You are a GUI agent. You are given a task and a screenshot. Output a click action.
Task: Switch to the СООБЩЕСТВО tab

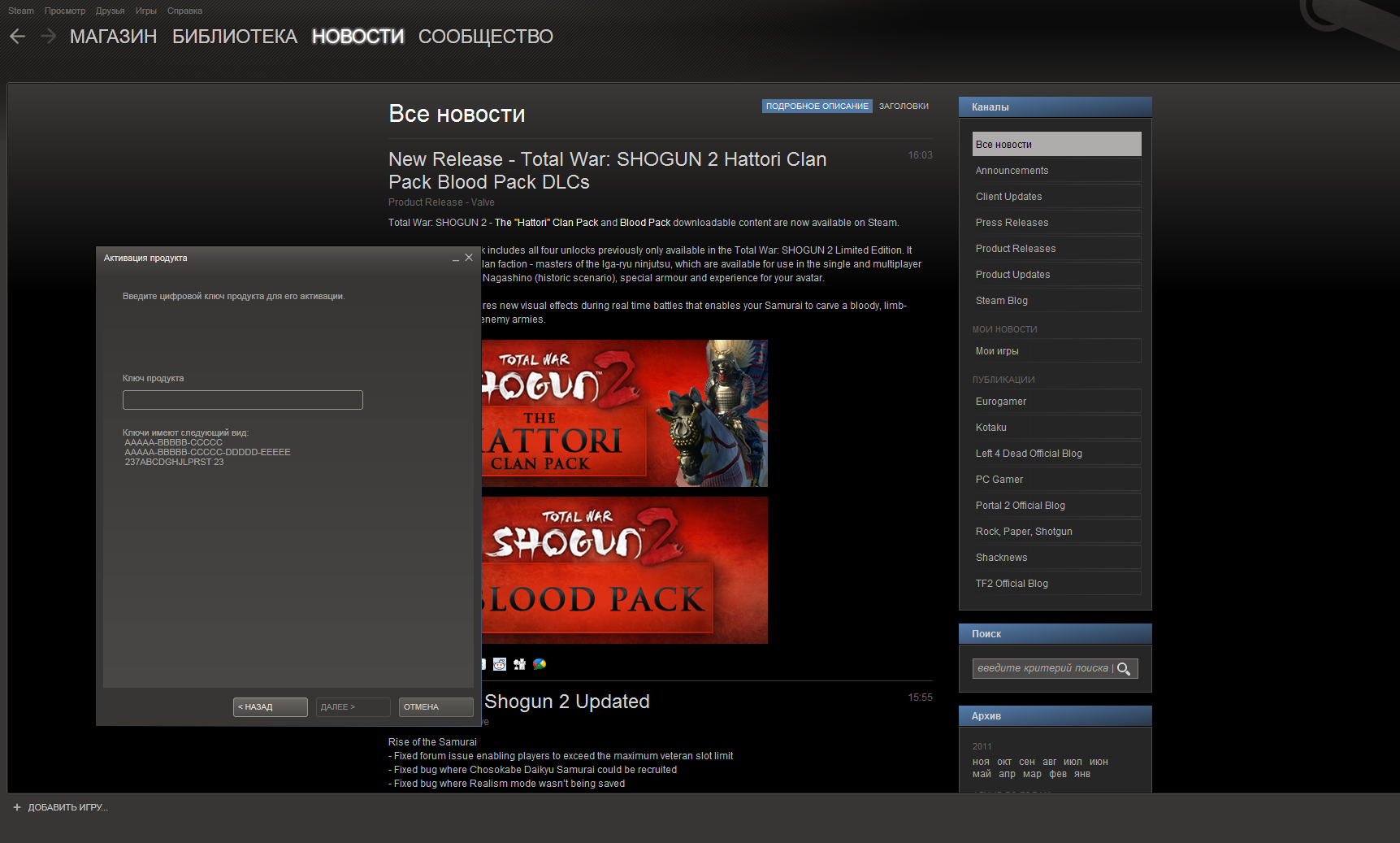[x=486, y=37]
